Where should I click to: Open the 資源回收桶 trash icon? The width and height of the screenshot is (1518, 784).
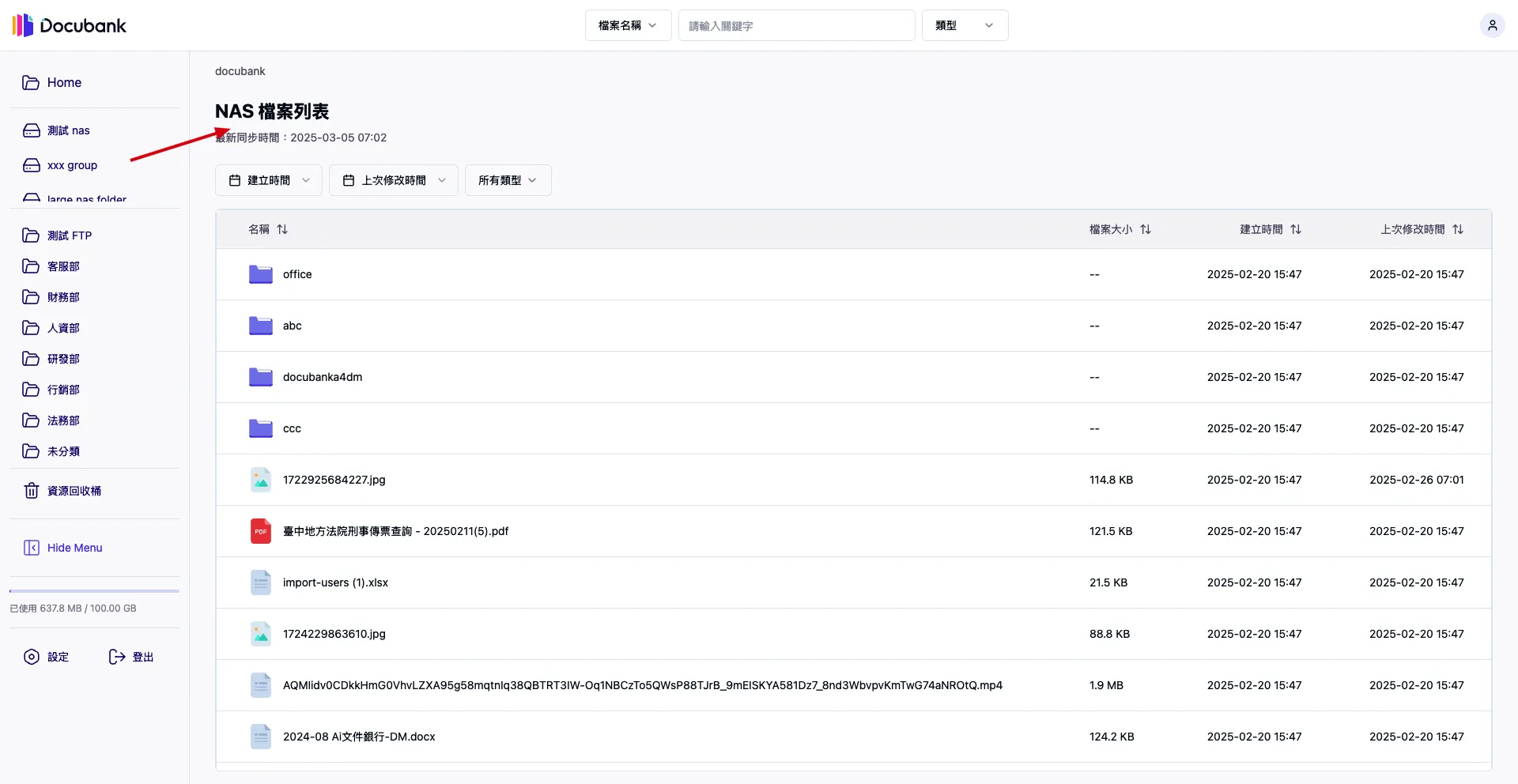31,490
